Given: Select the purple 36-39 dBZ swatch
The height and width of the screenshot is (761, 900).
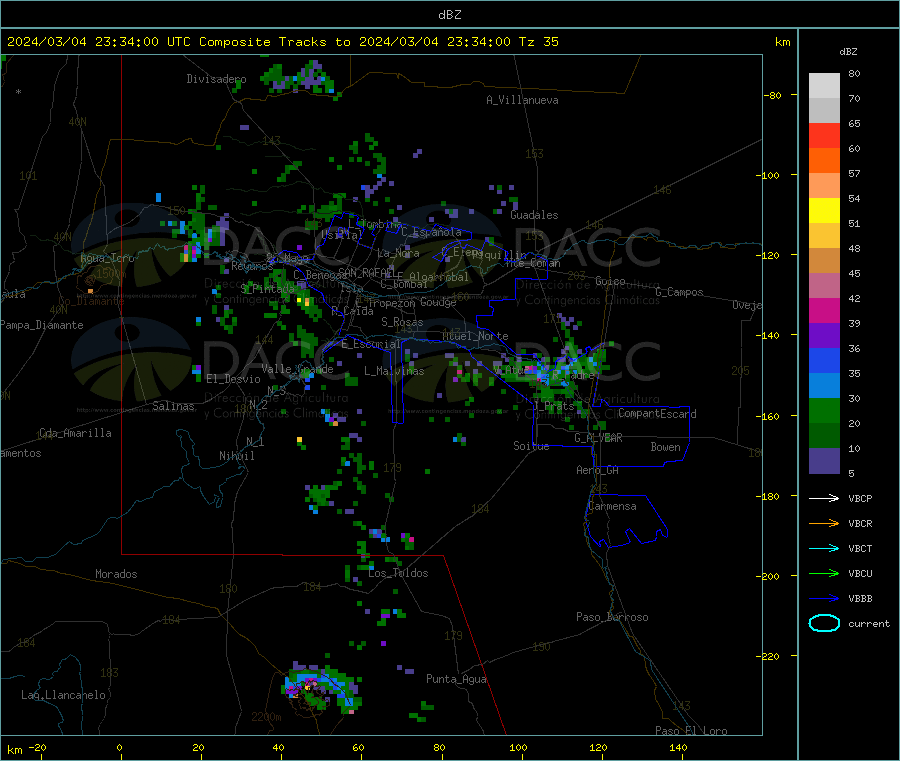Looking at the screenshot, I should [824, 336].
